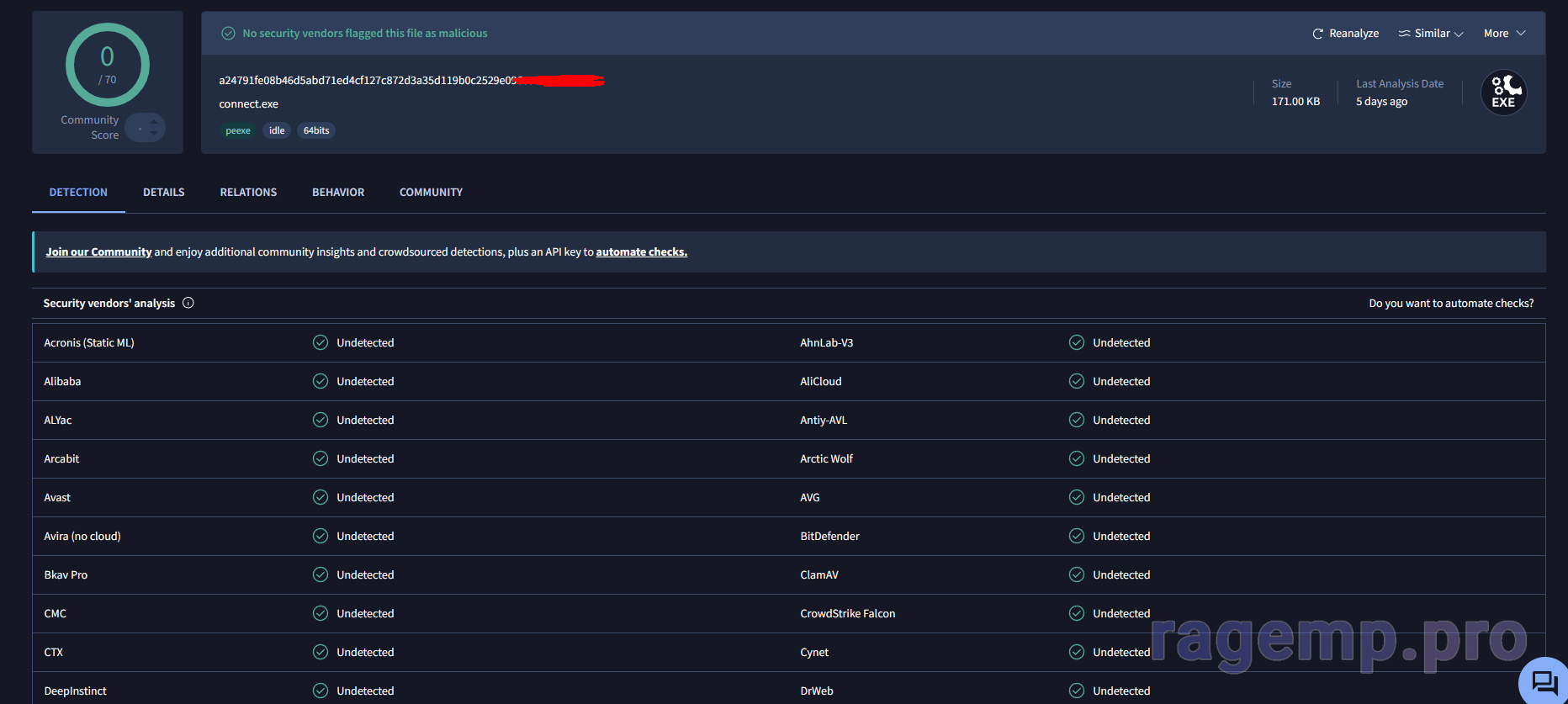Screen dimensions: 1568x704
Task: Click the DrWeb undetected checkmark icon
Action: [x=1077, y=691]
